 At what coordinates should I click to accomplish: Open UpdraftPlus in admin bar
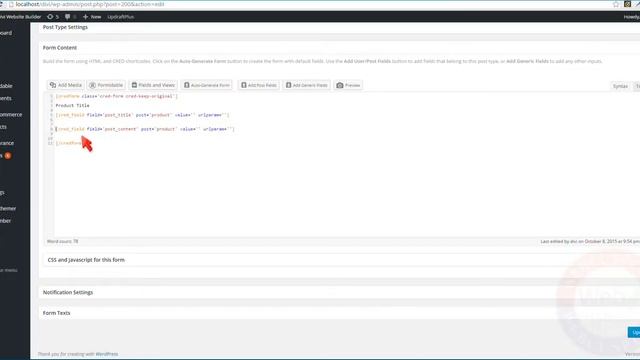(120, 17)
